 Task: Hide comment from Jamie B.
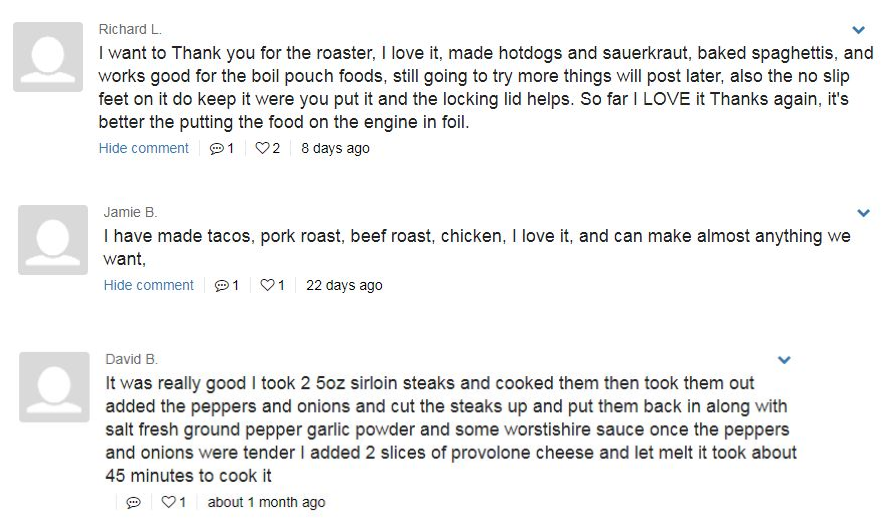tap(148, 286)
